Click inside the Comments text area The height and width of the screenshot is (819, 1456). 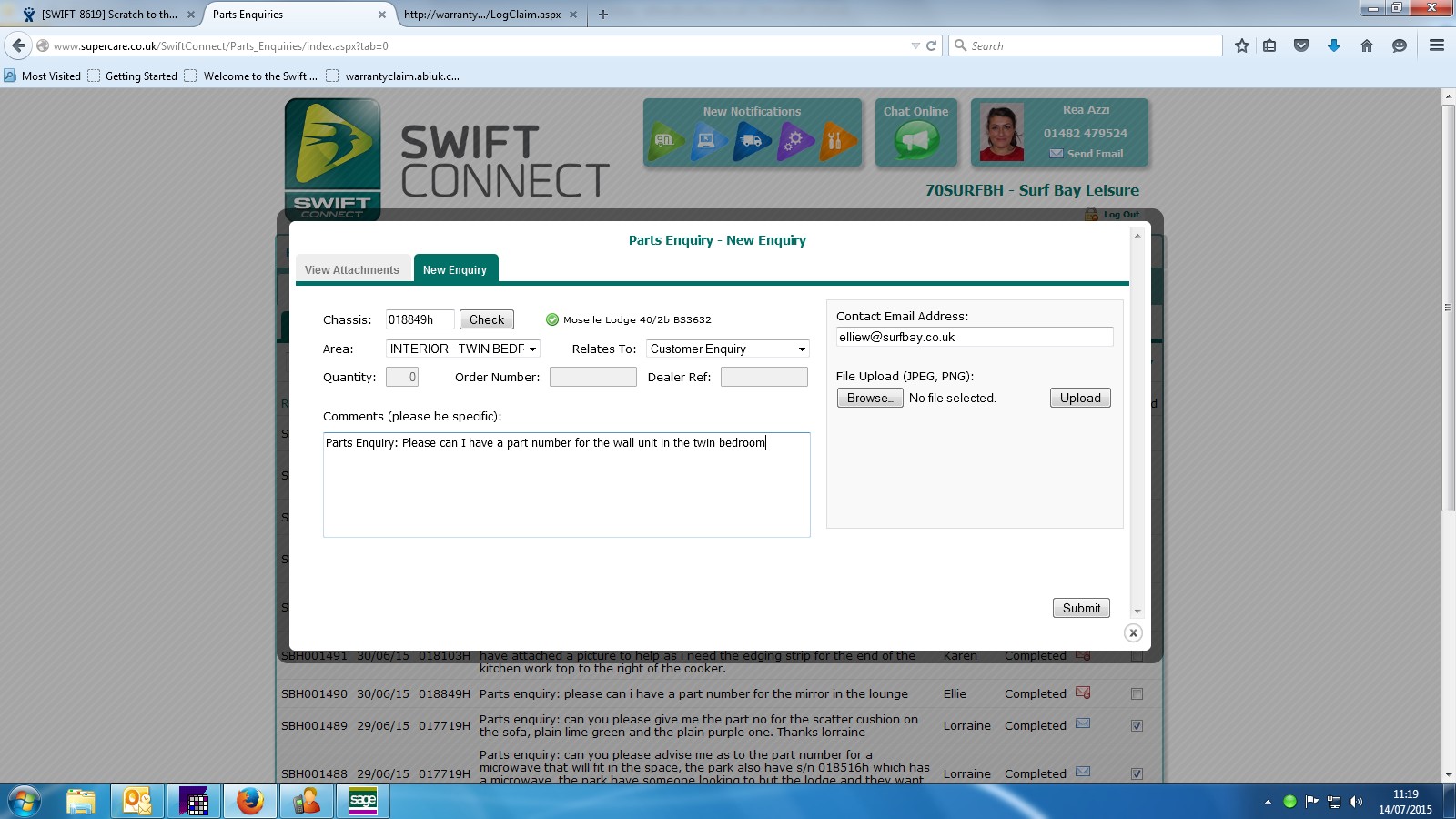567,485
